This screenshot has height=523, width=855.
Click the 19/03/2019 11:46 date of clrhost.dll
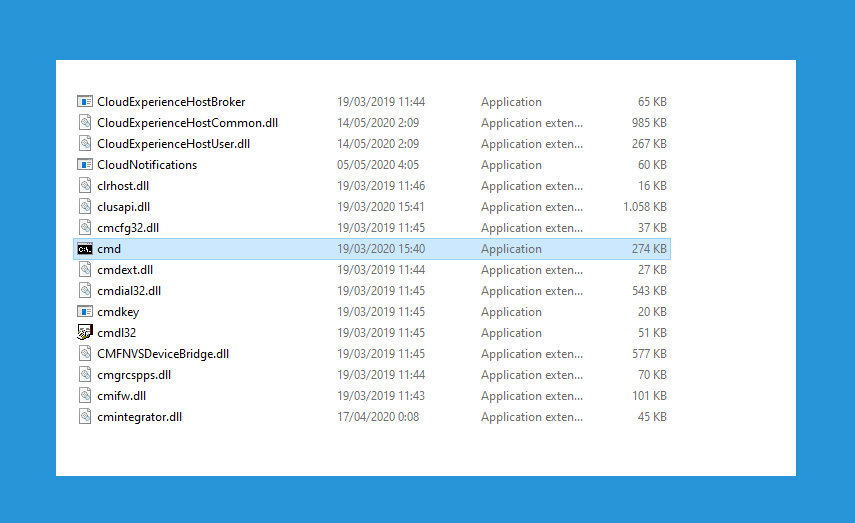click(x=381, y=186)
